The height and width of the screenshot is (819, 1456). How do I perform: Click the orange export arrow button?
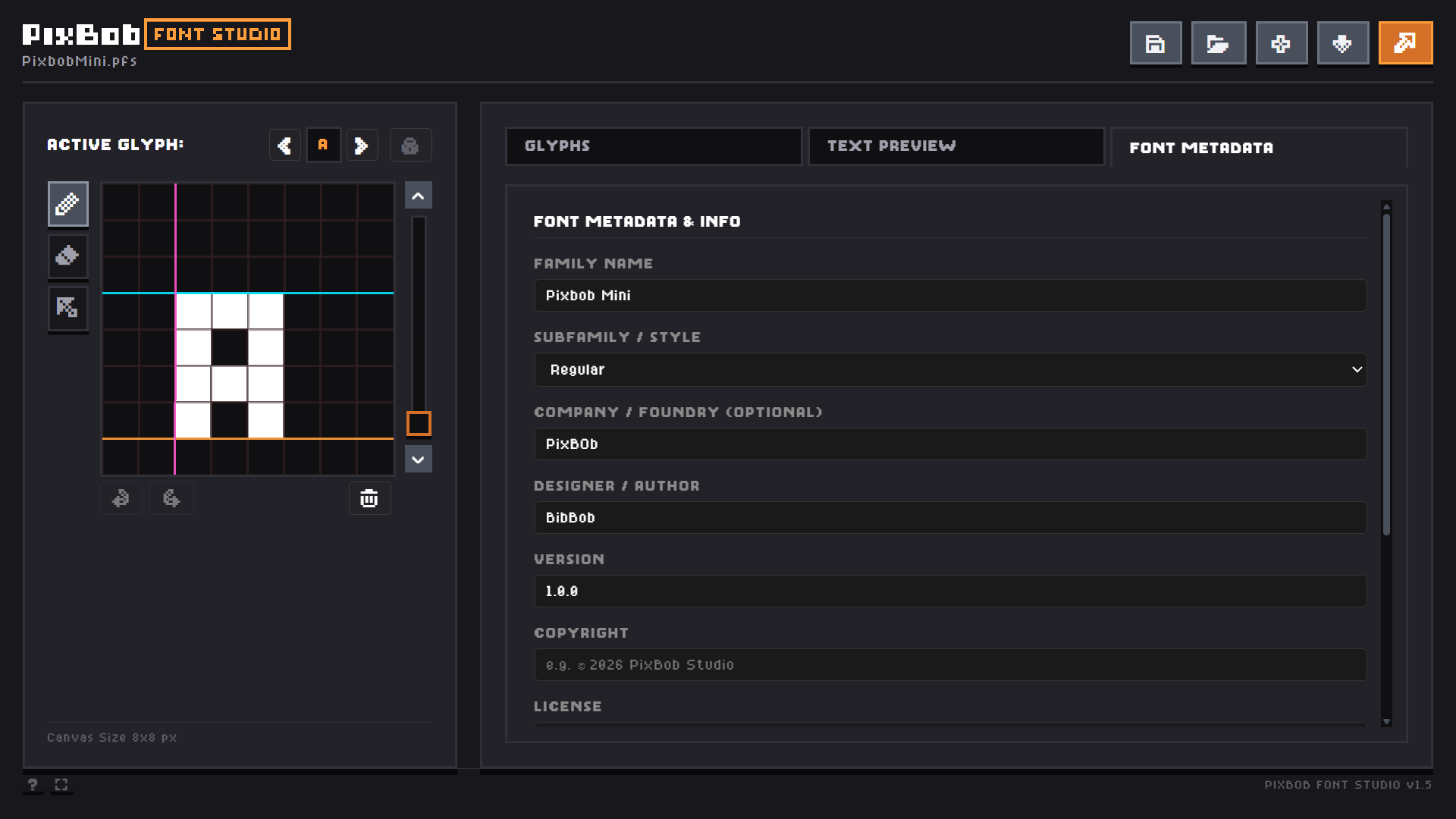[x=1405, y=43]
